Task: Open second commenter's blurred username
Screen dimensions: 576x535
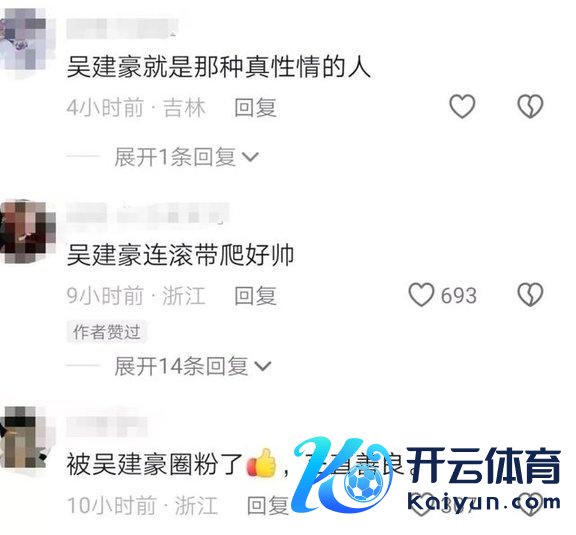Action: click(x=148, y=213)
